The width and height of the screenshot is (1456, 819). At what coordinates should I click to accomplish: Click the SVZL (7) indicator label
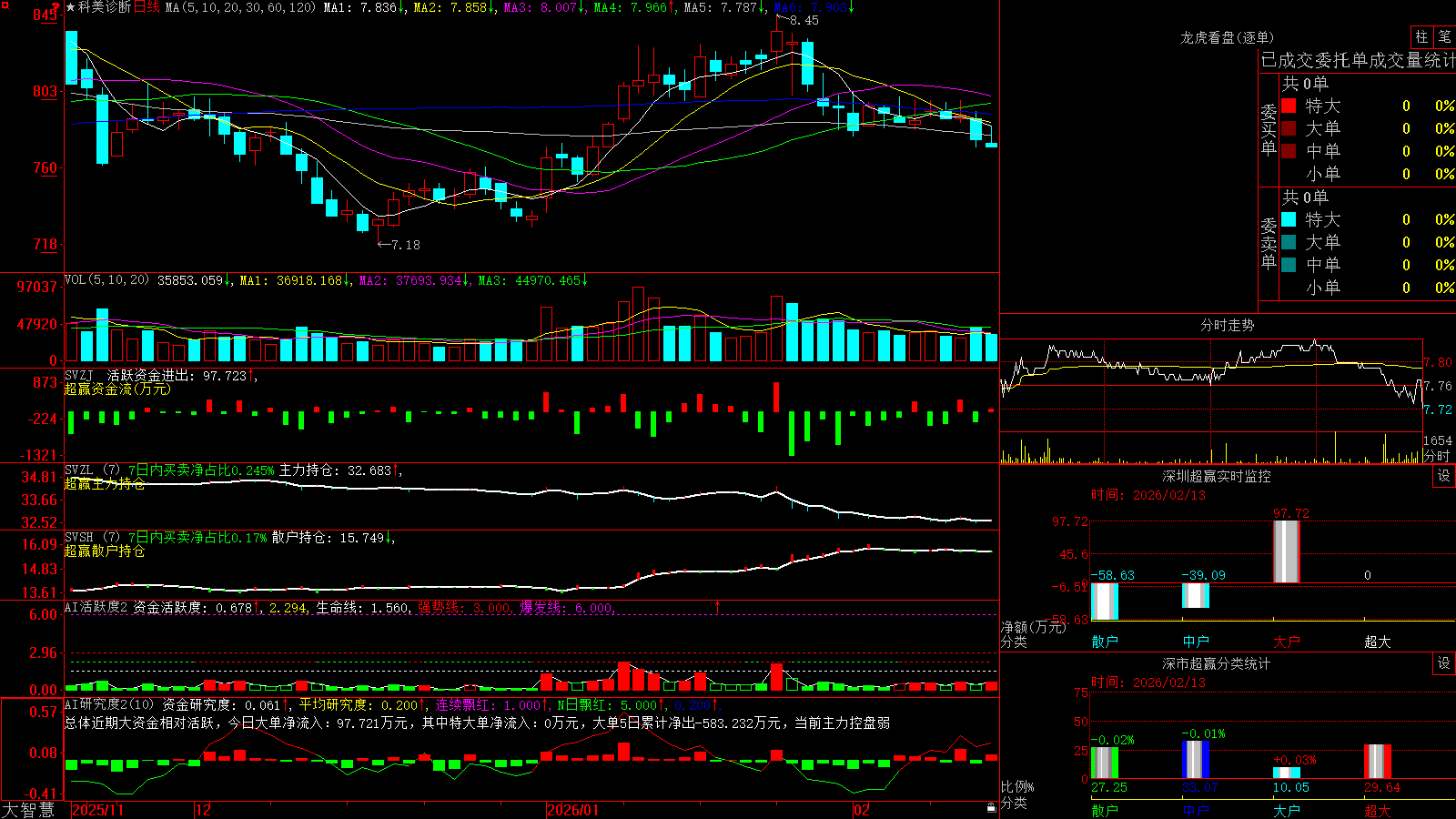tap(93, 470)
